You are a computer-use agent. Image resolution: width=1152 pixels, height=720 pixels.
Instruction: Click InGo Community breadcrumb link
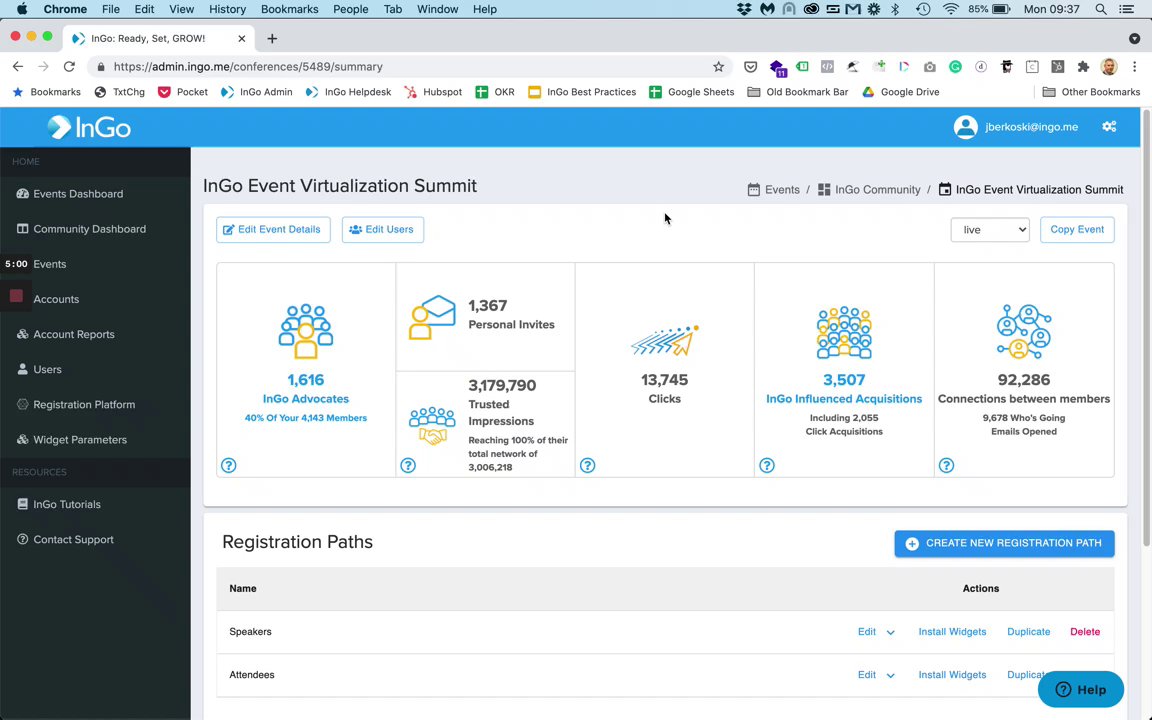877,190
